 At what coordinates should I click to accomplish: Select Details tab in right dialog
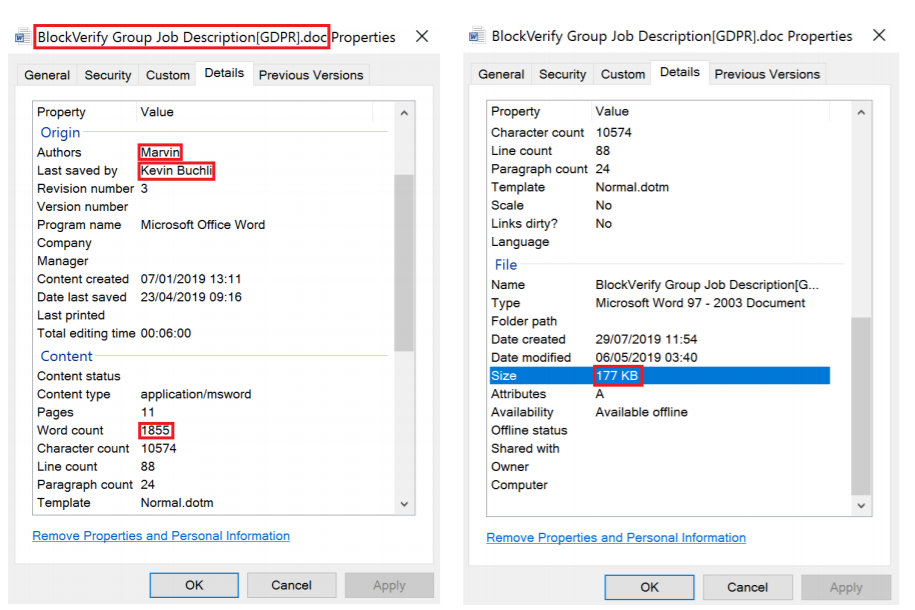point(680,72)
